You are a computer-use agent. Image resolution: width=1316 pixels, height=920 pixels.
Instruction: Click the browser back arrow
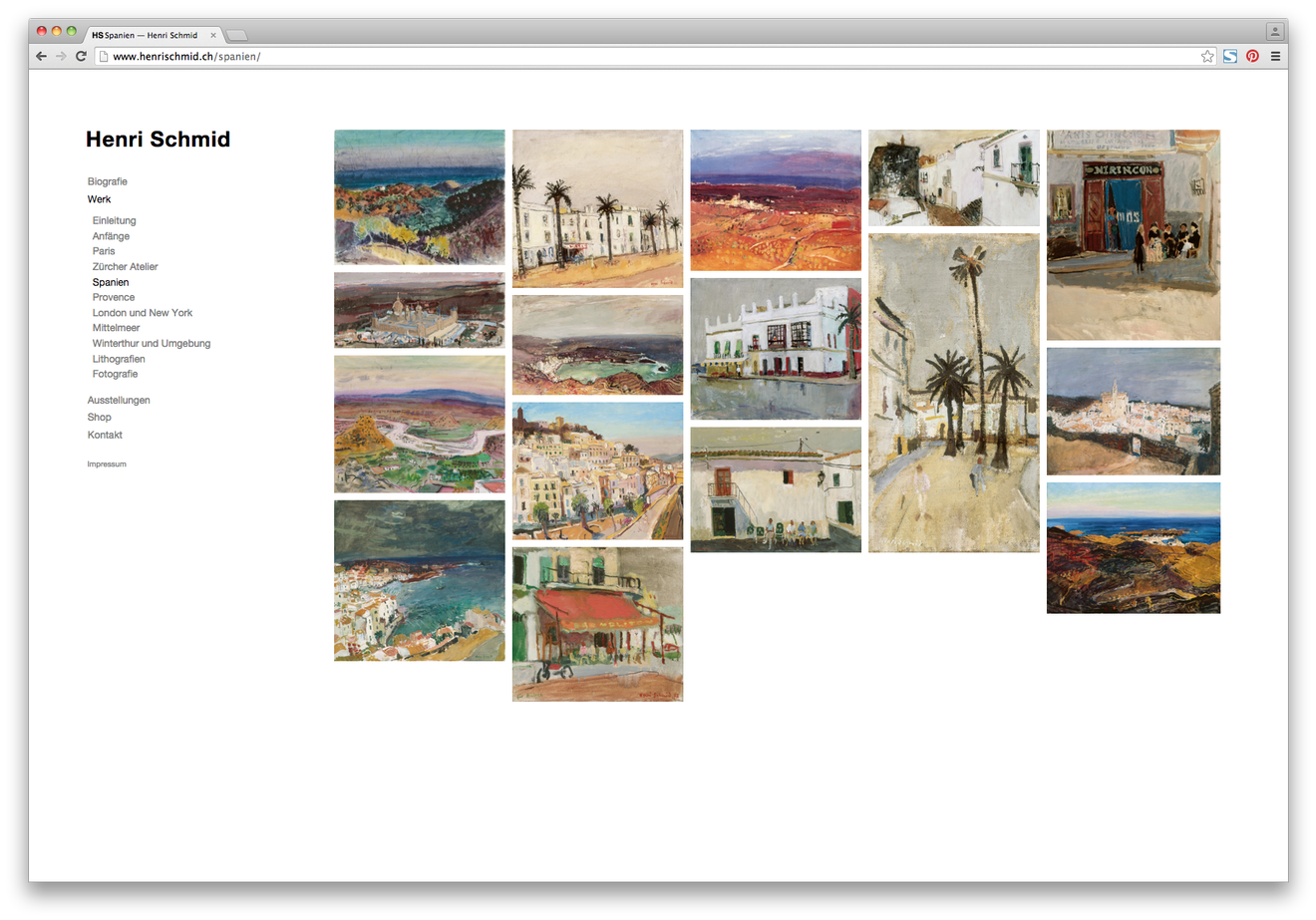pyautogui.click(x=41, y=57)
